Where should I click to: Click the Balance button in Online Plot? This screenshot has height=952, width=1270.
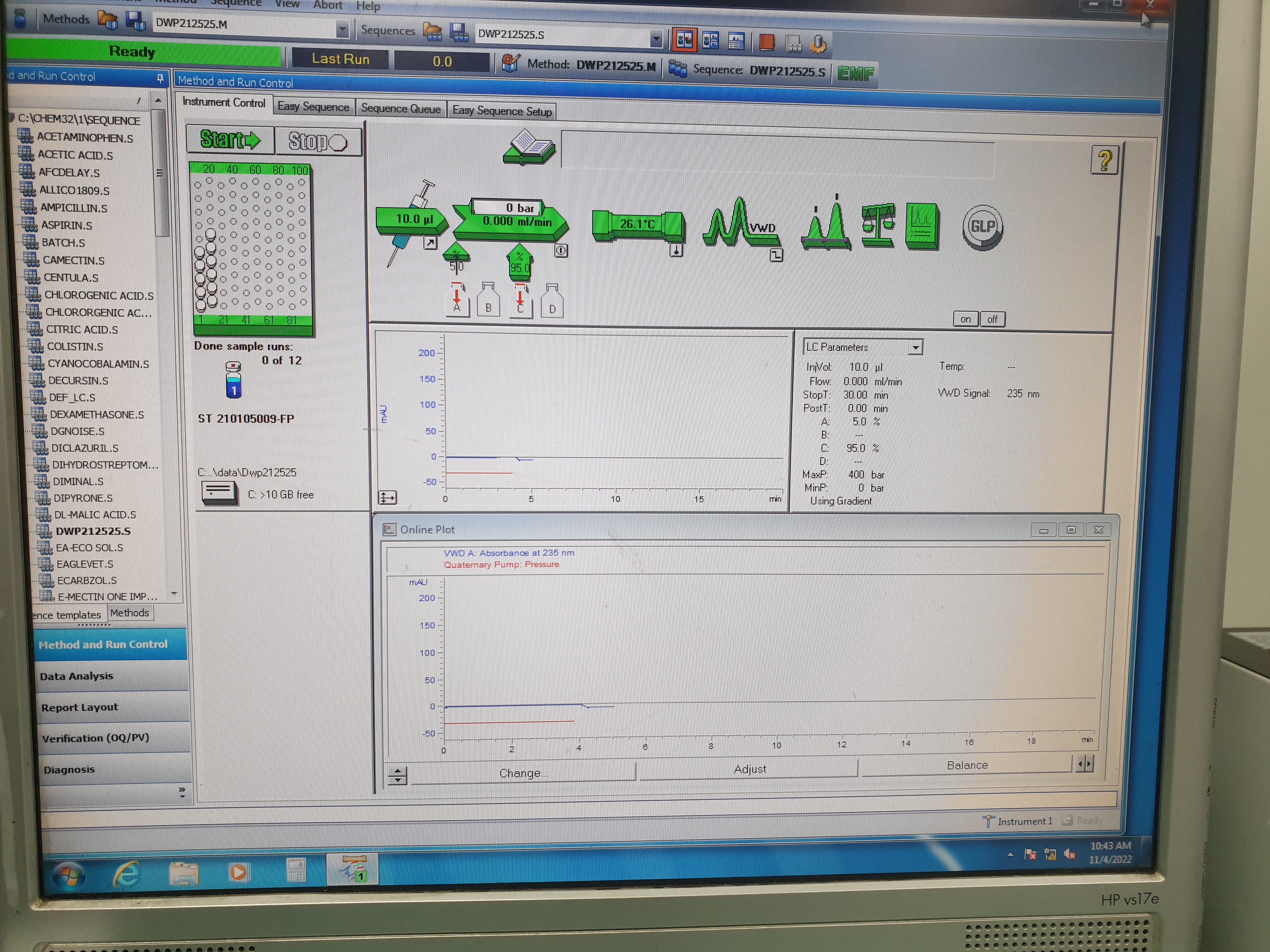point(967,765)
